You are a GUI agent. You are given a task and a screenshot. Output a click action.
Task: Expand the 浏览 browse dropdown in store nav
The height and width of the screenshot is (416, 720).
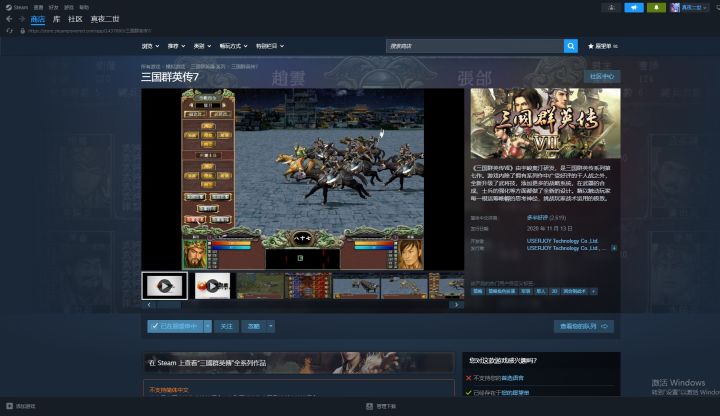tap(150, 46)
